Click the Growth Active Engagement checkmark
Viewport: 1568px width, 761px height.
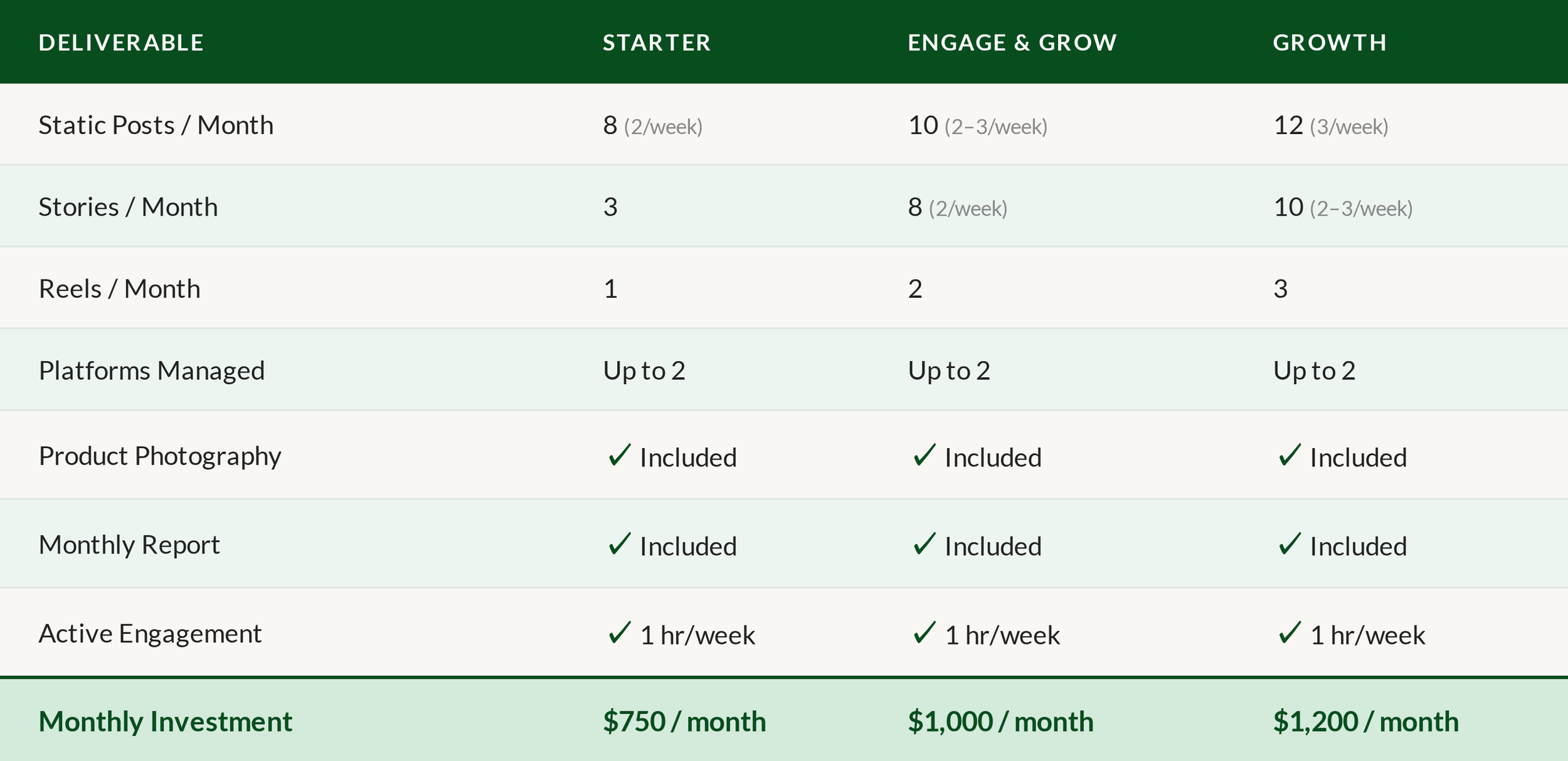pyautogui.click(x=1290, y=633)
